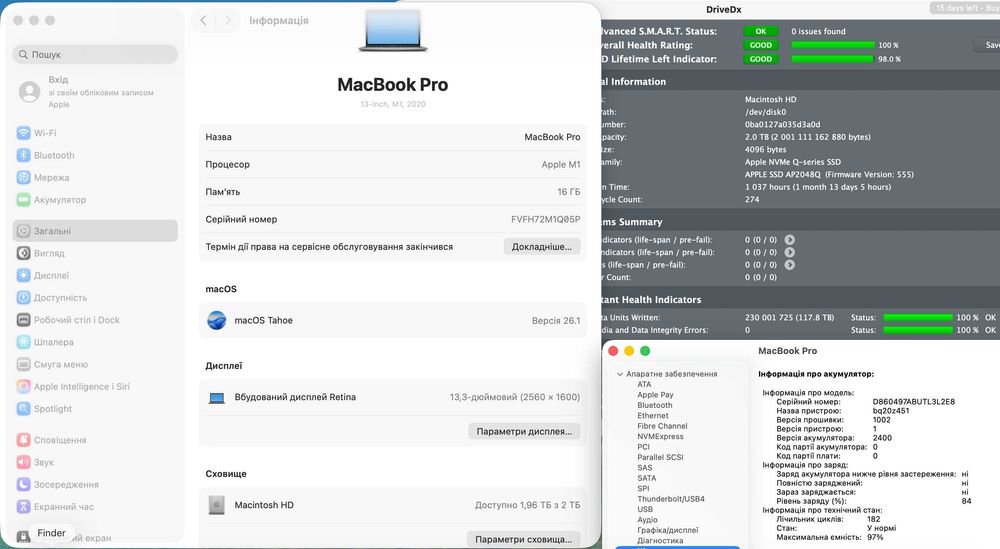Click the built-in Retina display icon
Screen dimensions: 1000x549
point(217,398)
